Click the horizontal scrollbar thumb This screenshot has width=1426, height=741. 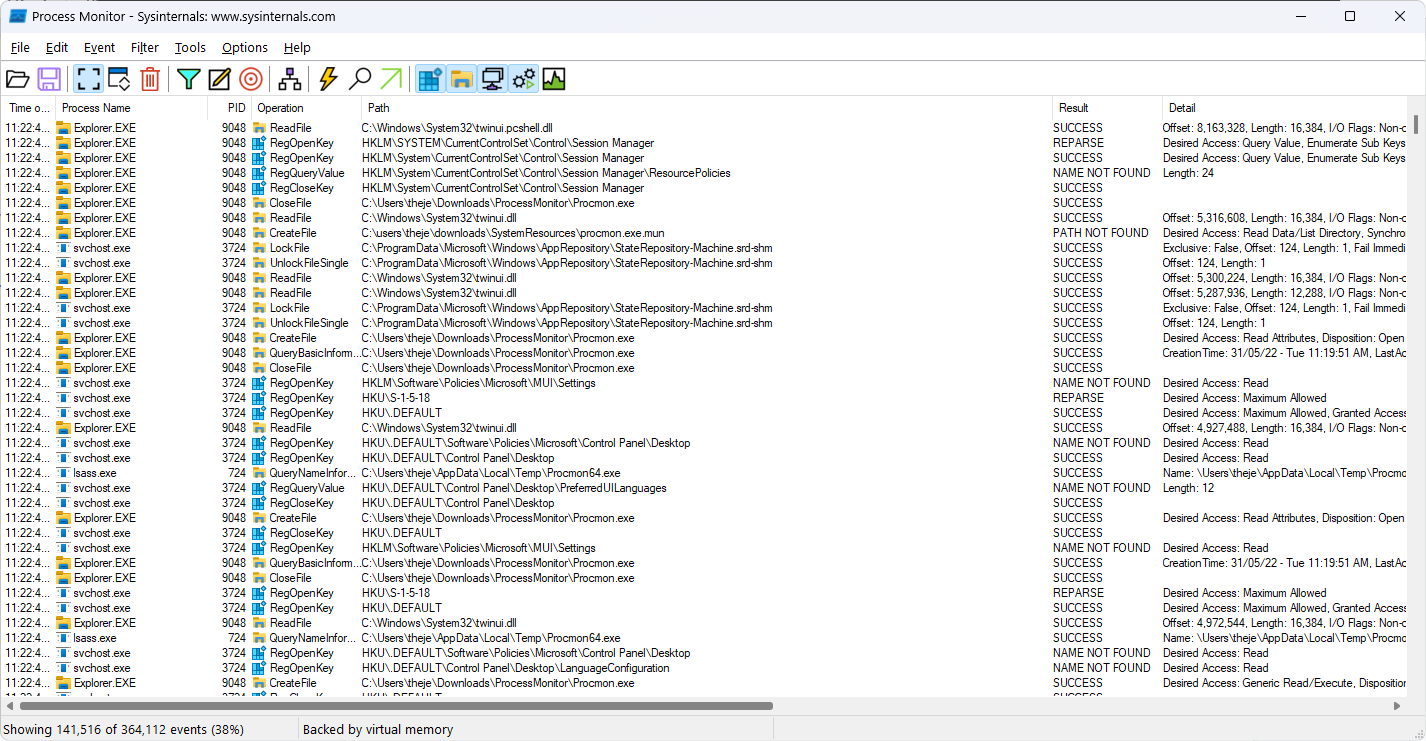394,706
